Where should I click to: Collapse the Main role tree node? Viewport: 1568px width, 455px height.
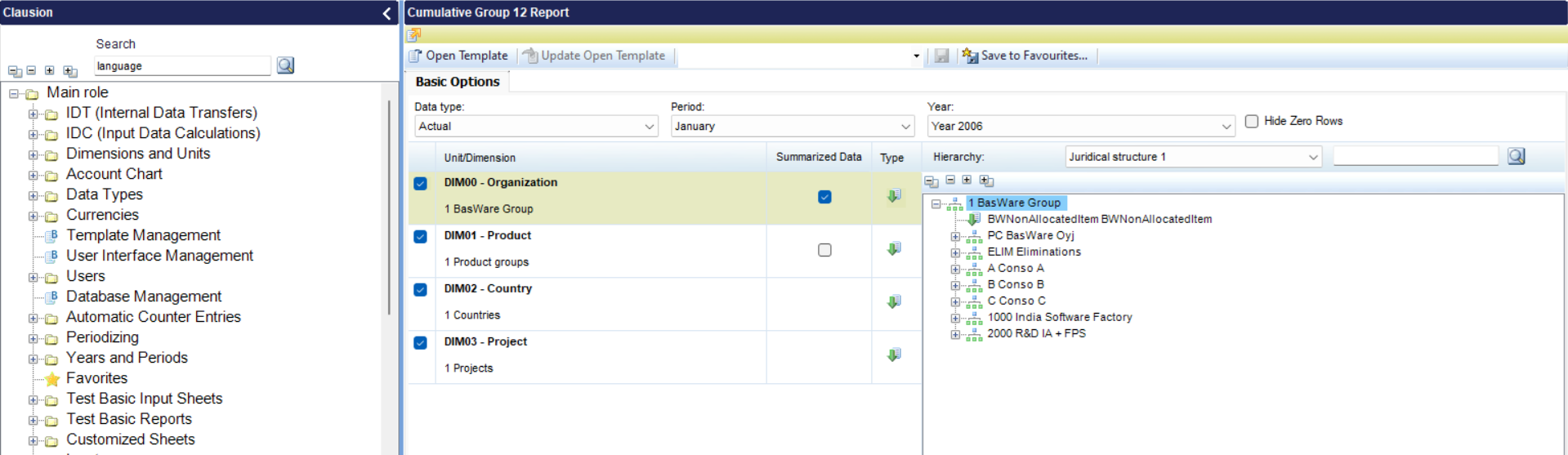click(x=14, y=93)
